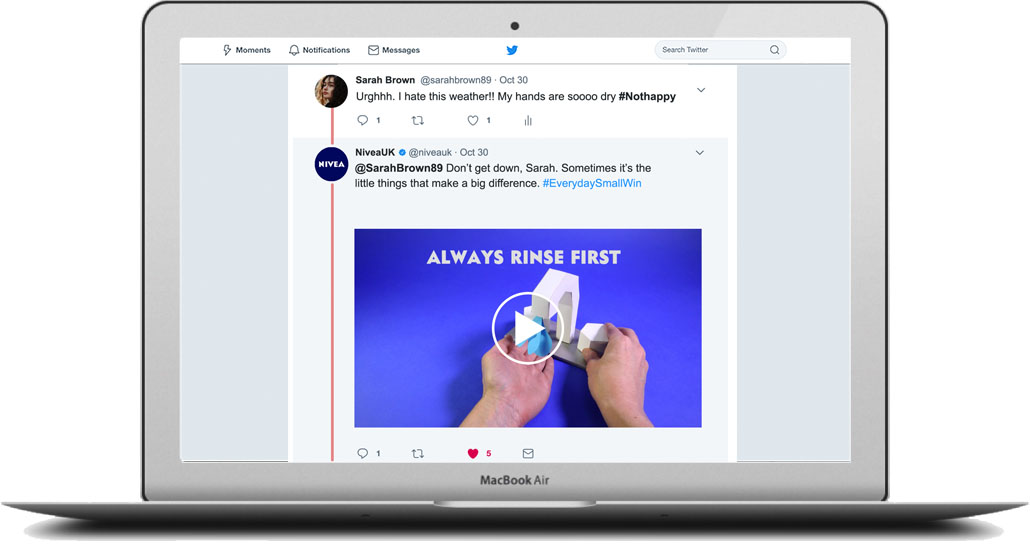Image resolution: width=1030 pixels, height=545 pixels.
Task: Open the #Nothappy hashtag
Action: (x=647, y=97)
